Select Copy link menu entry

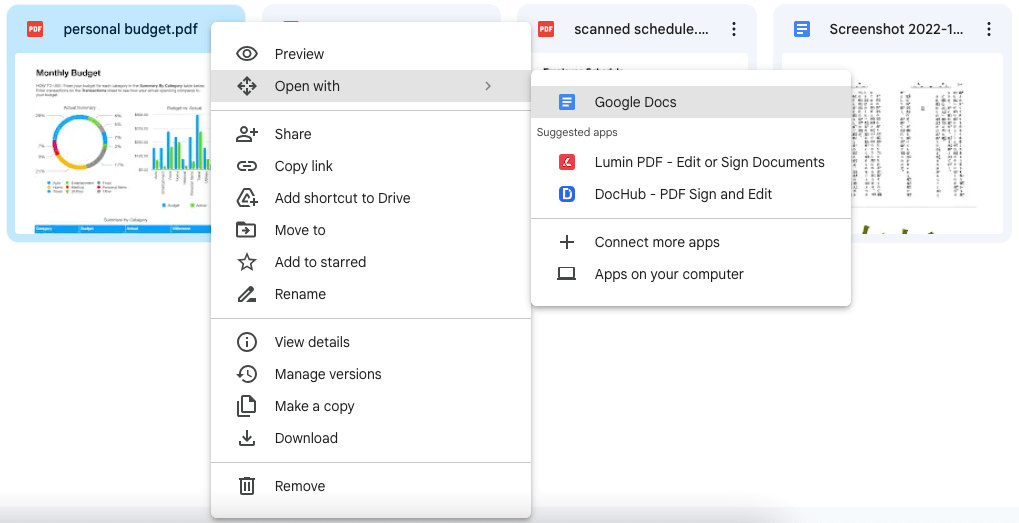point(370,166)
